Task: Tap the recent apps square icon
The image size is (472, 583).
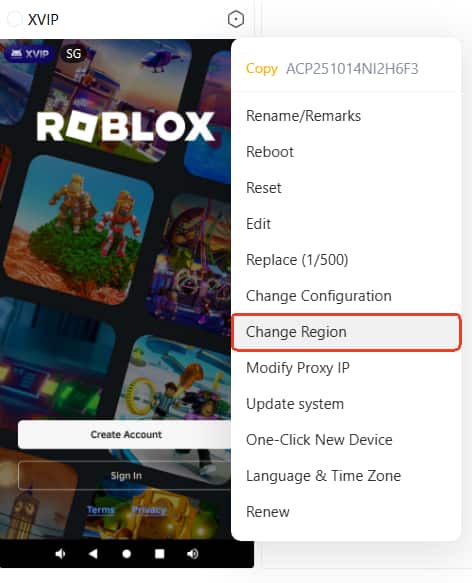Action: tap(160, 554)
